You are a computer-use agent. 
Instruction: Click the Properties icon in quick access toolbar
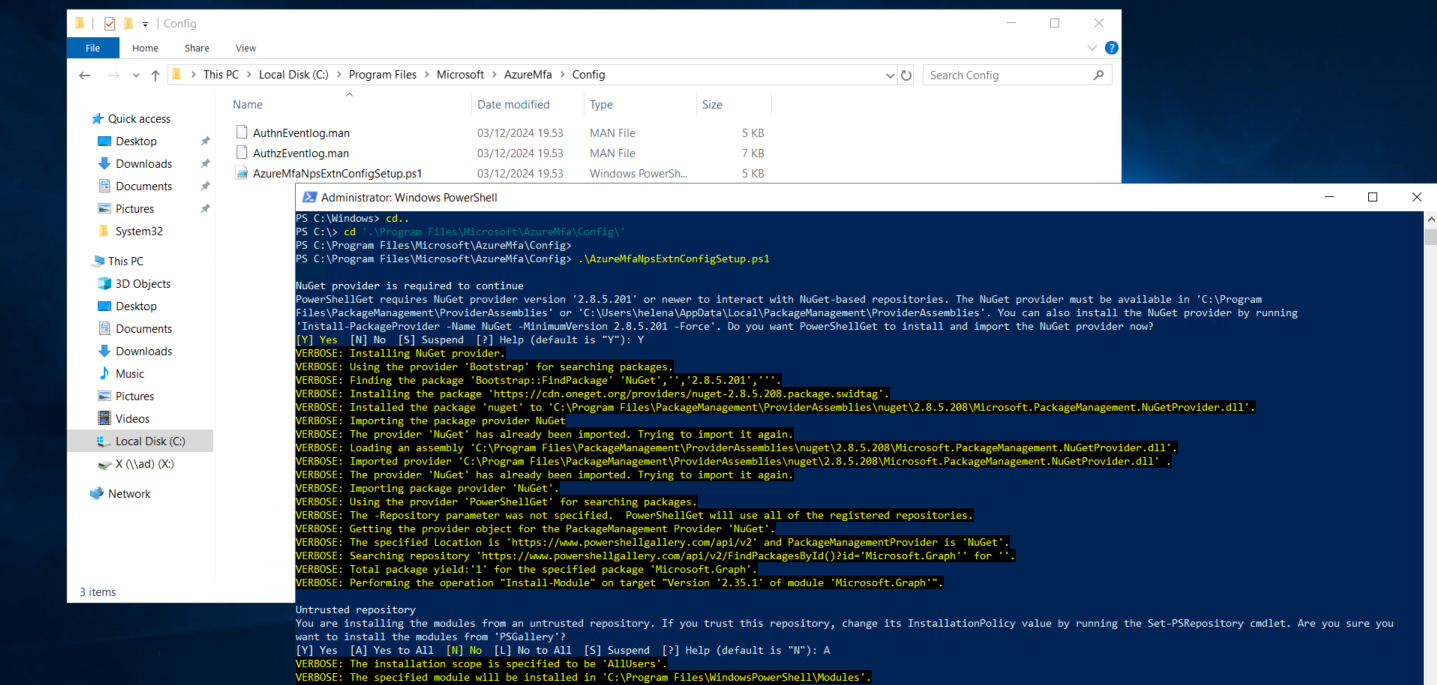[x=110, y=23]
